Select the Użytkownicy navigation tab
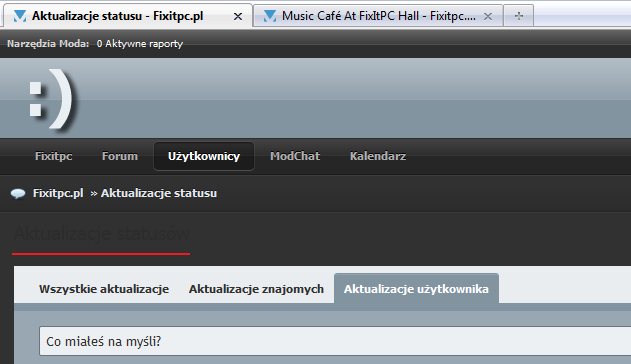The width and height of the screenshot is (631, 364). [x=204, y=156]
